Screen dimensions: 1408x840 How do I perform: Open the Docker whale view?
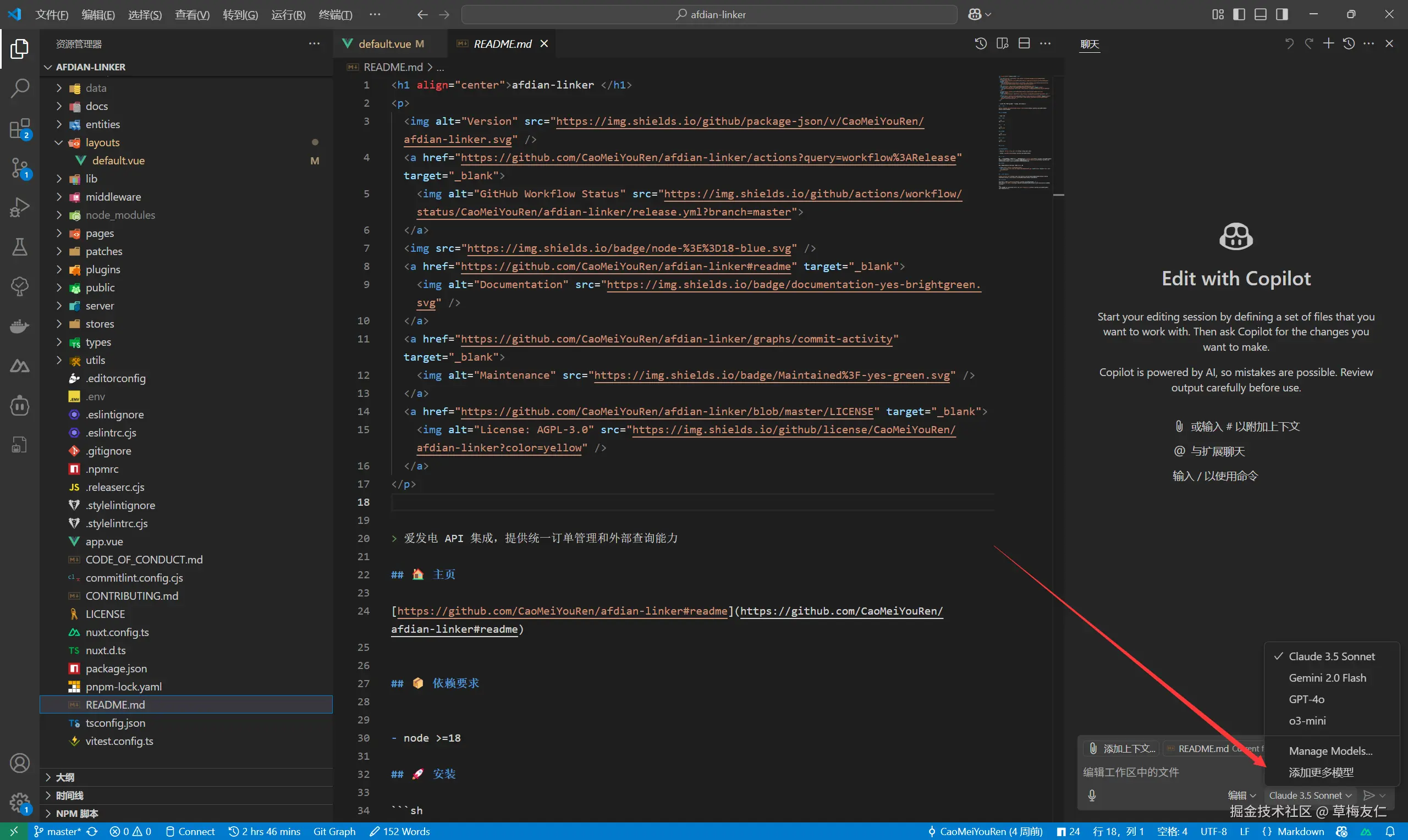point(19,327)
